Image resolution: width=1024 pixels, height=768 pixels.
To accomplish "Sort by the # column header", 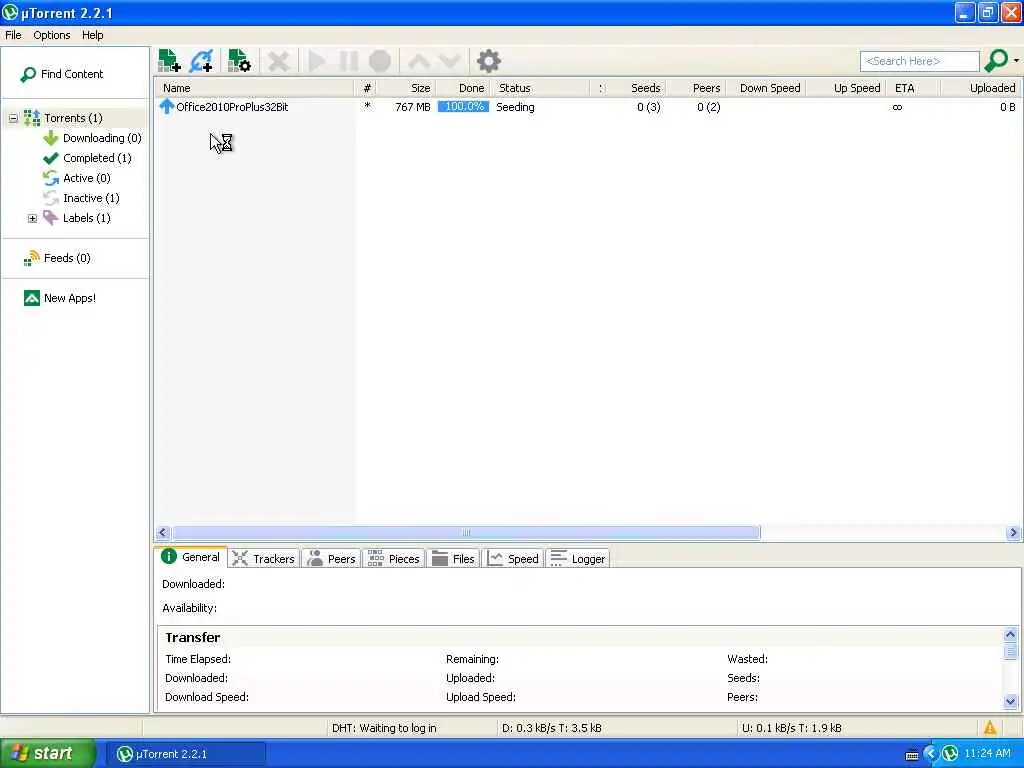I will [367, 88].
